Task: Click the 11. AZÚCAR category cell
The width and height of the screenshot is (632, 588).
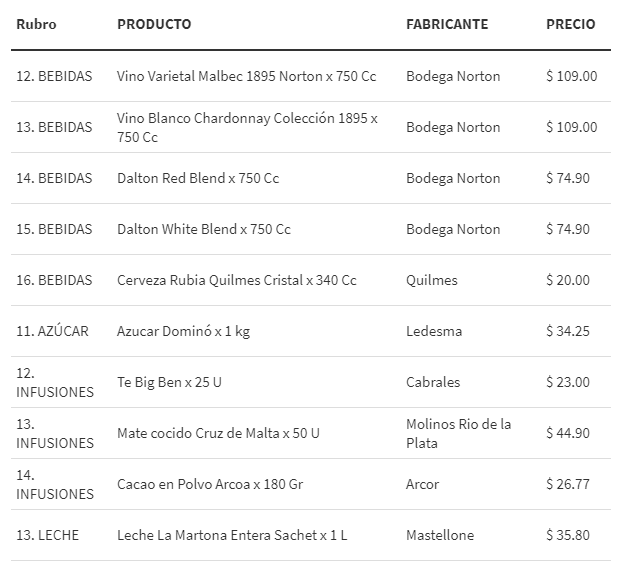Action: [52, 331]
